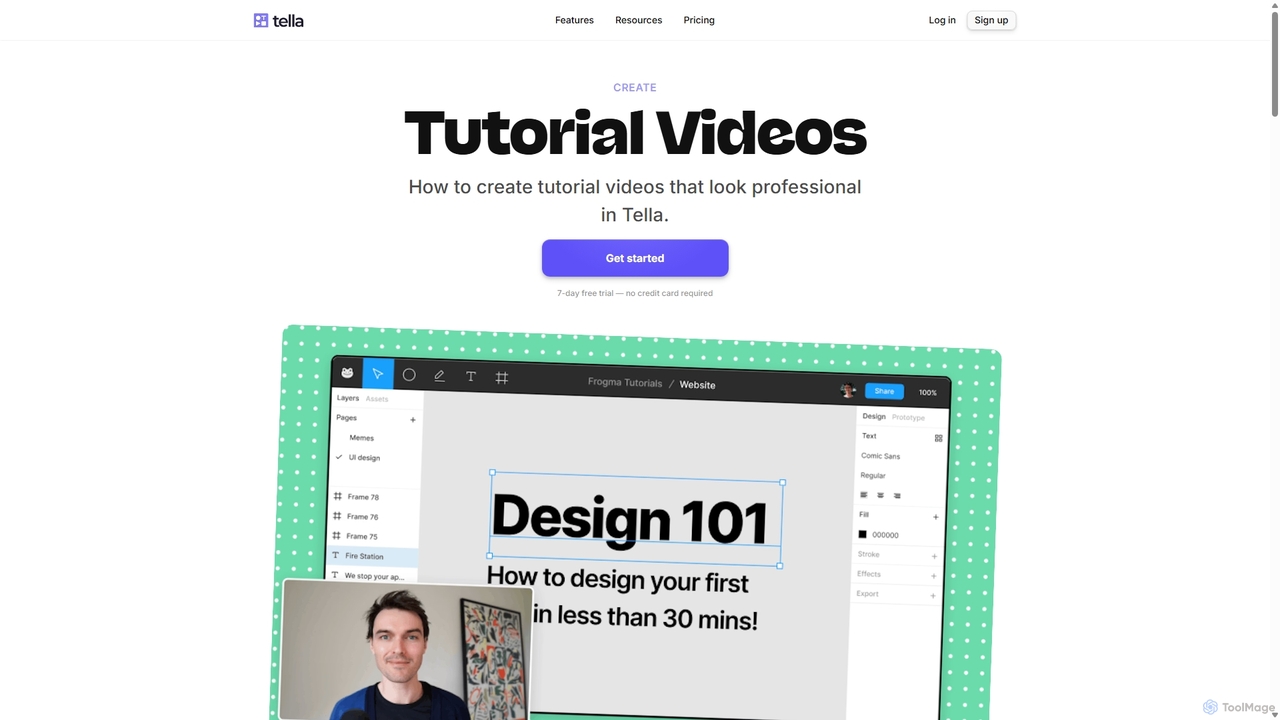Open the Resources menu

[639, 20]
